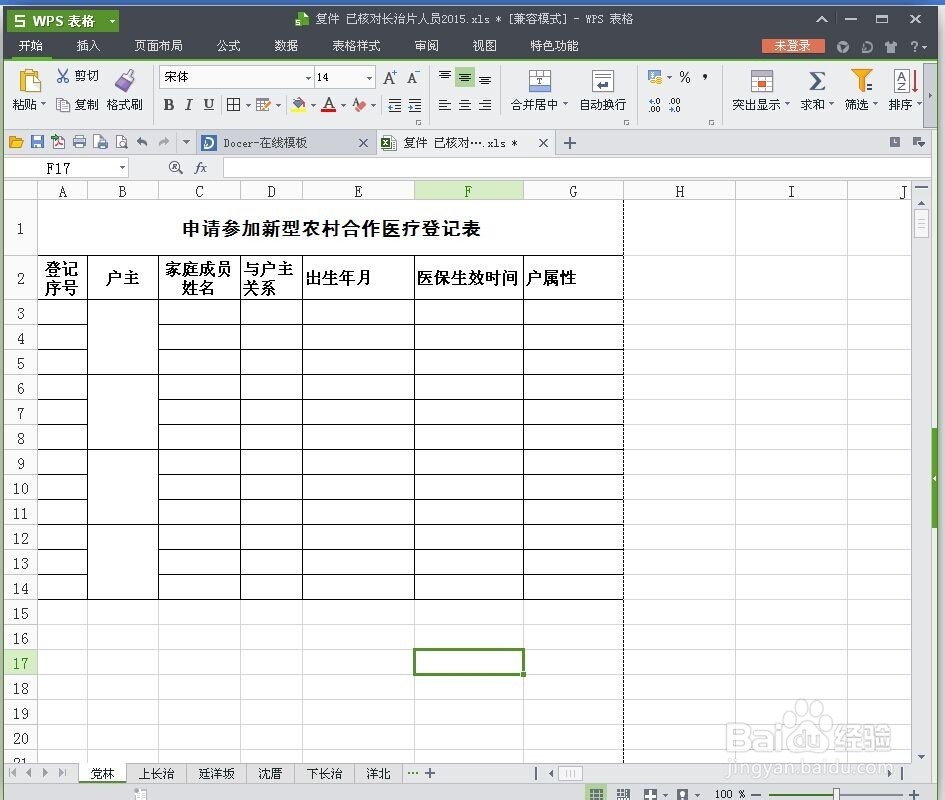
Task: Click the Sum sigma icon
Action: (x=817, y=81)
